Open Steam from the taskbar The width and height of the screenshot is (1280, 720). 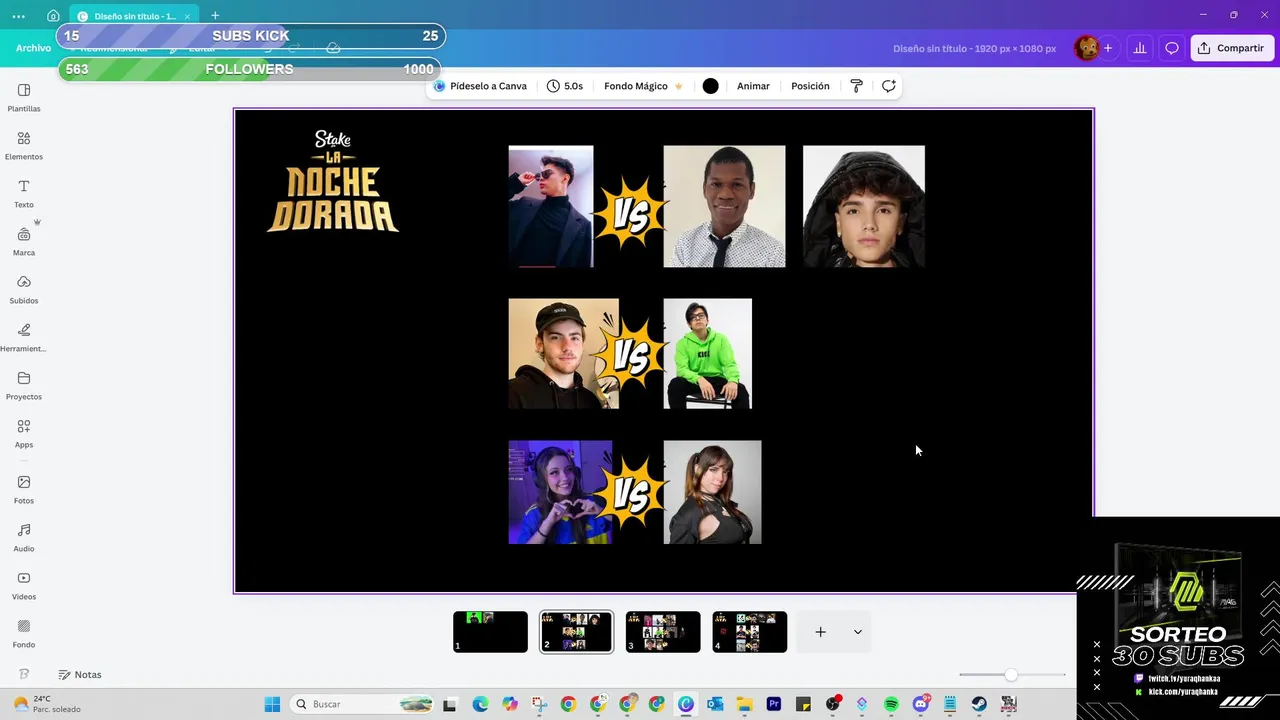pos(979,704)
